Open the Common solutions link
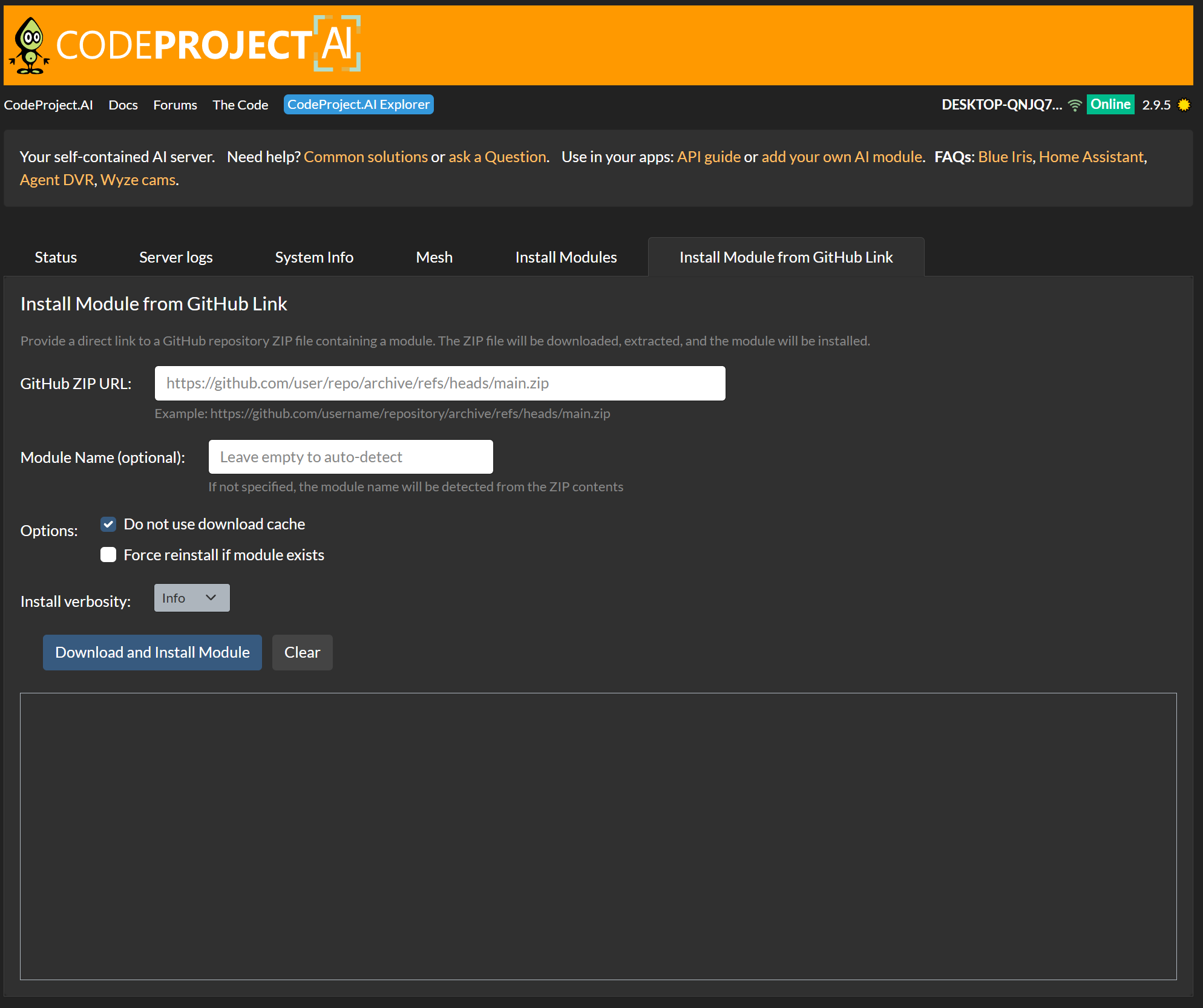Image resolution: width=1203 pixels, height=1008 pixels. [365, 157]
